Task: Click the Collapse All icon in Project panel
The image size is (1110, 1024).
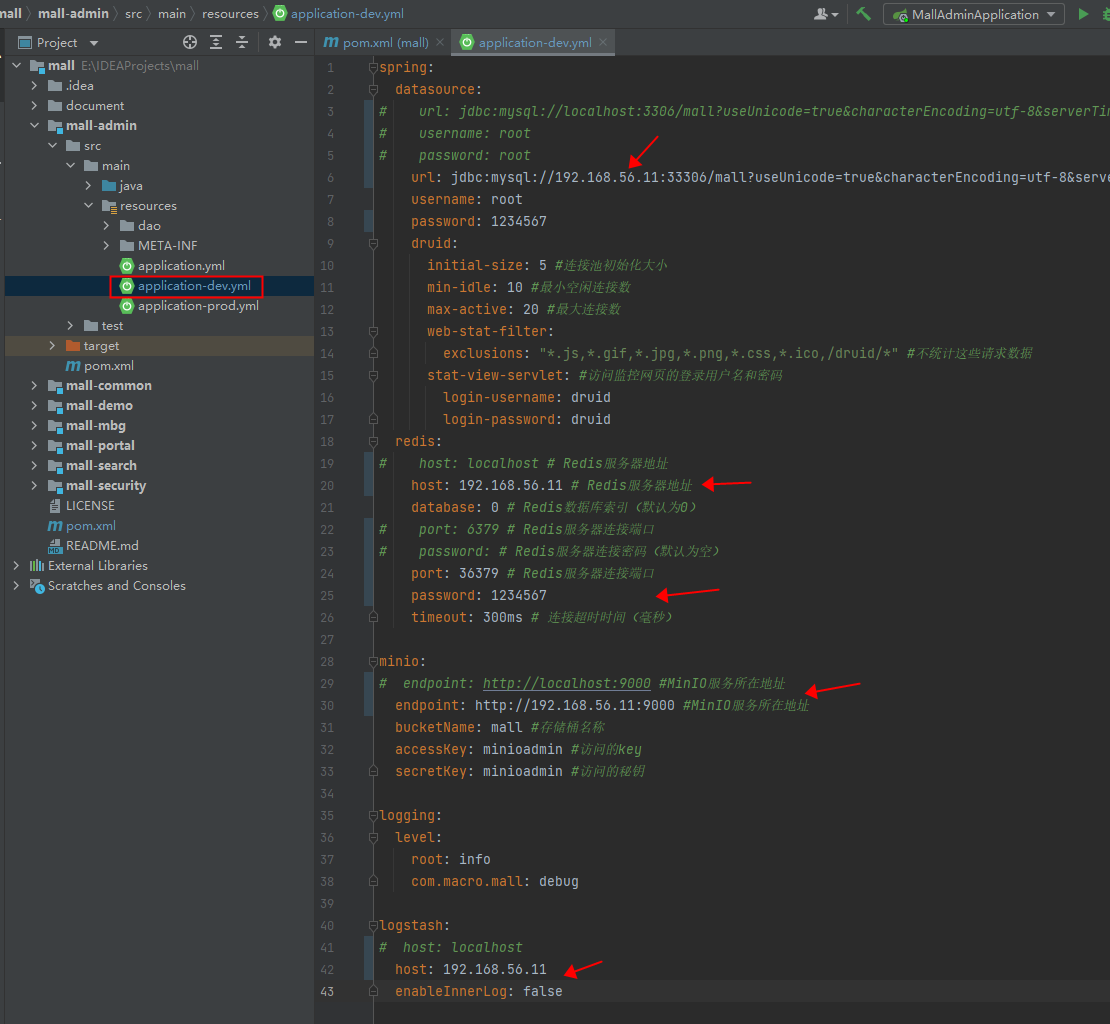Action: (x=242, y=42)
